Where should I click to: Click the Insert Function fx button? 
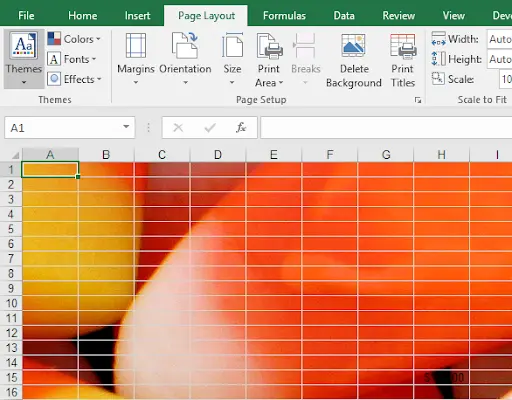[241, 127]
